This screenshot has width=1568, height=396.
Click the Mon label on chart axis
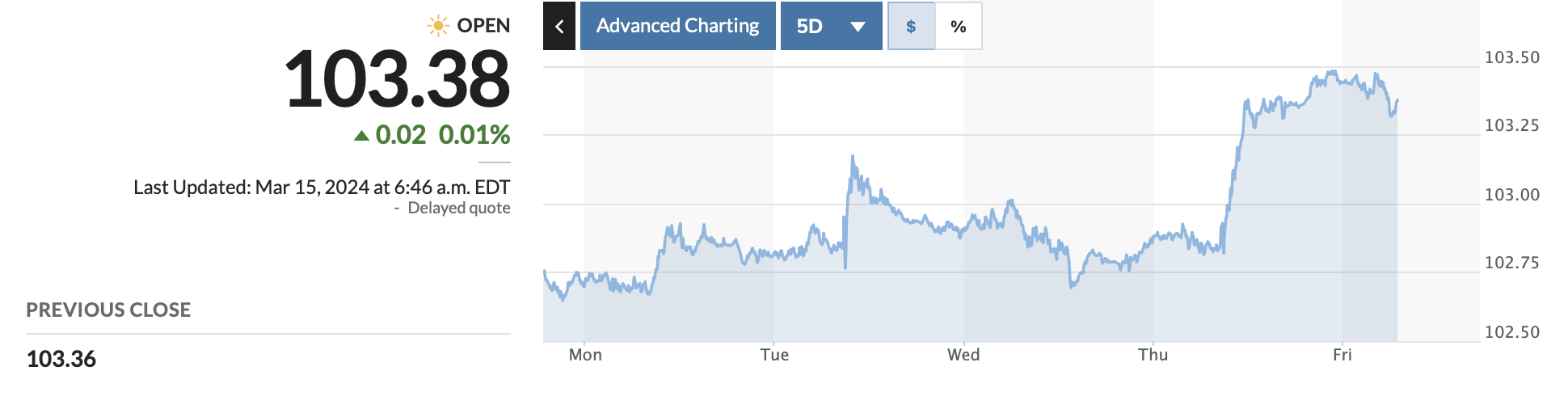pyautogui.click(x=585, y=355)
